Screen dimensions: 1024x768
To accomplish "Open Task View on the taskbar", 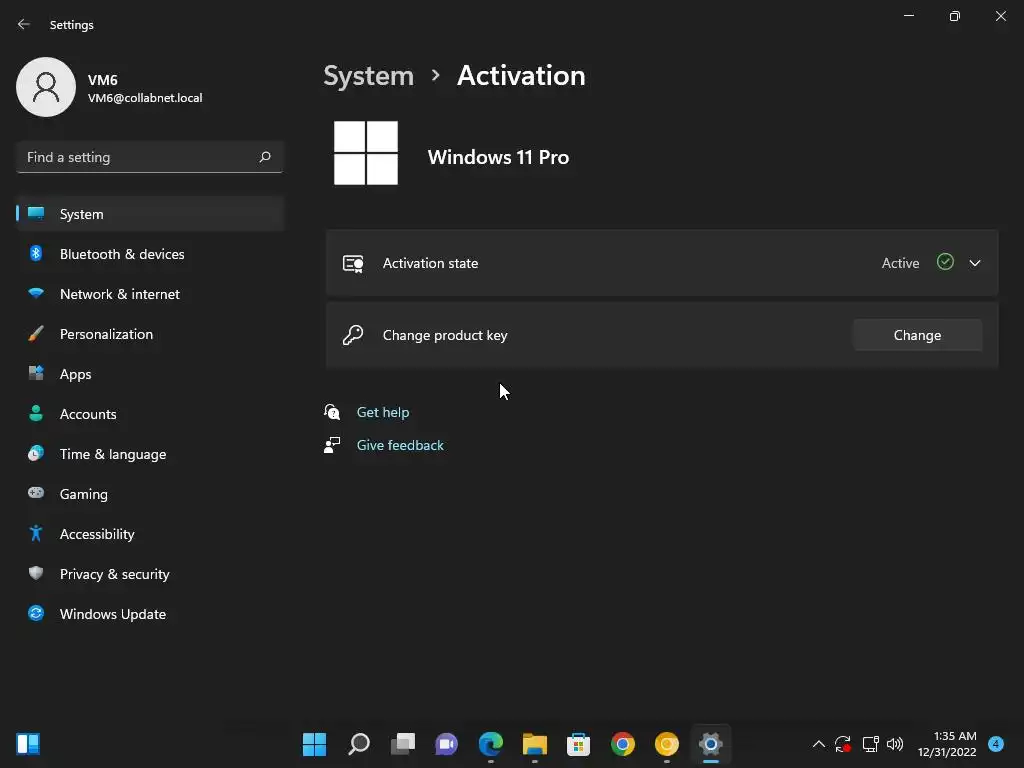I will 403,744.
